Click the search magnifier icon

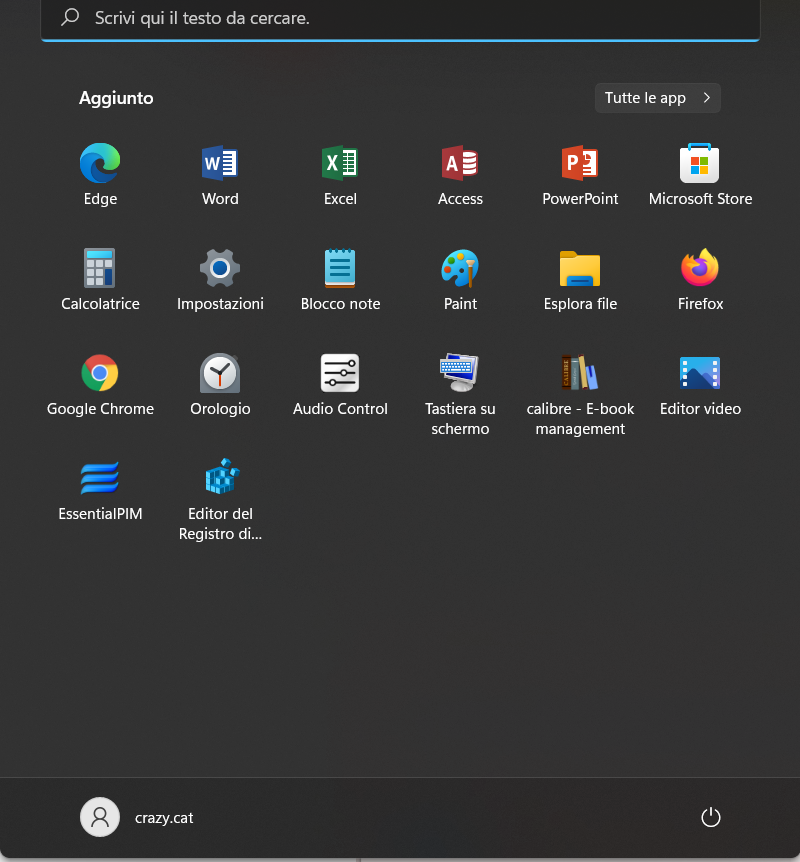click(70, 18)
